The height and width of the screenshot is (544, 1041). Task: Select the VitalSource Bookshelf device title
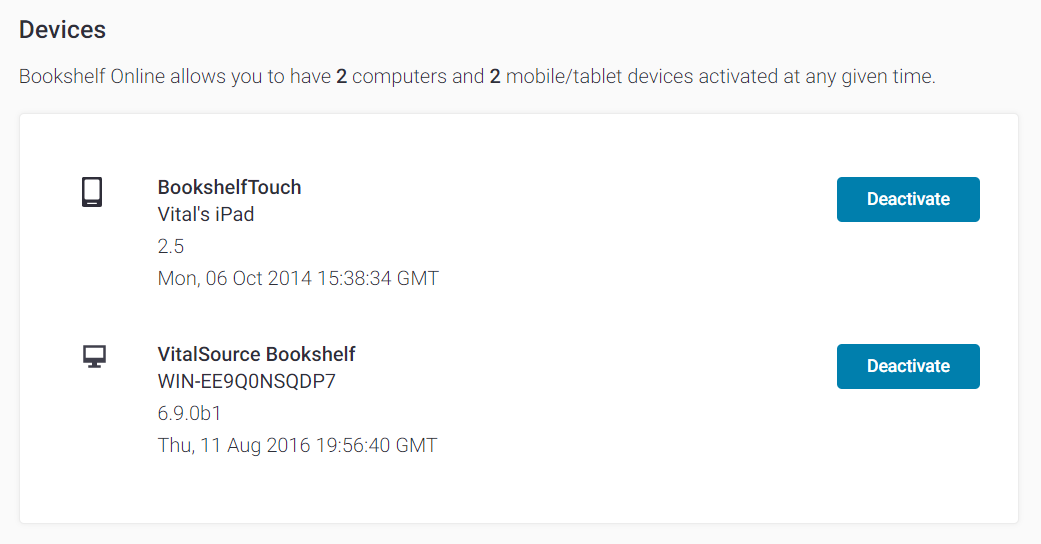[x=256, y=354]
